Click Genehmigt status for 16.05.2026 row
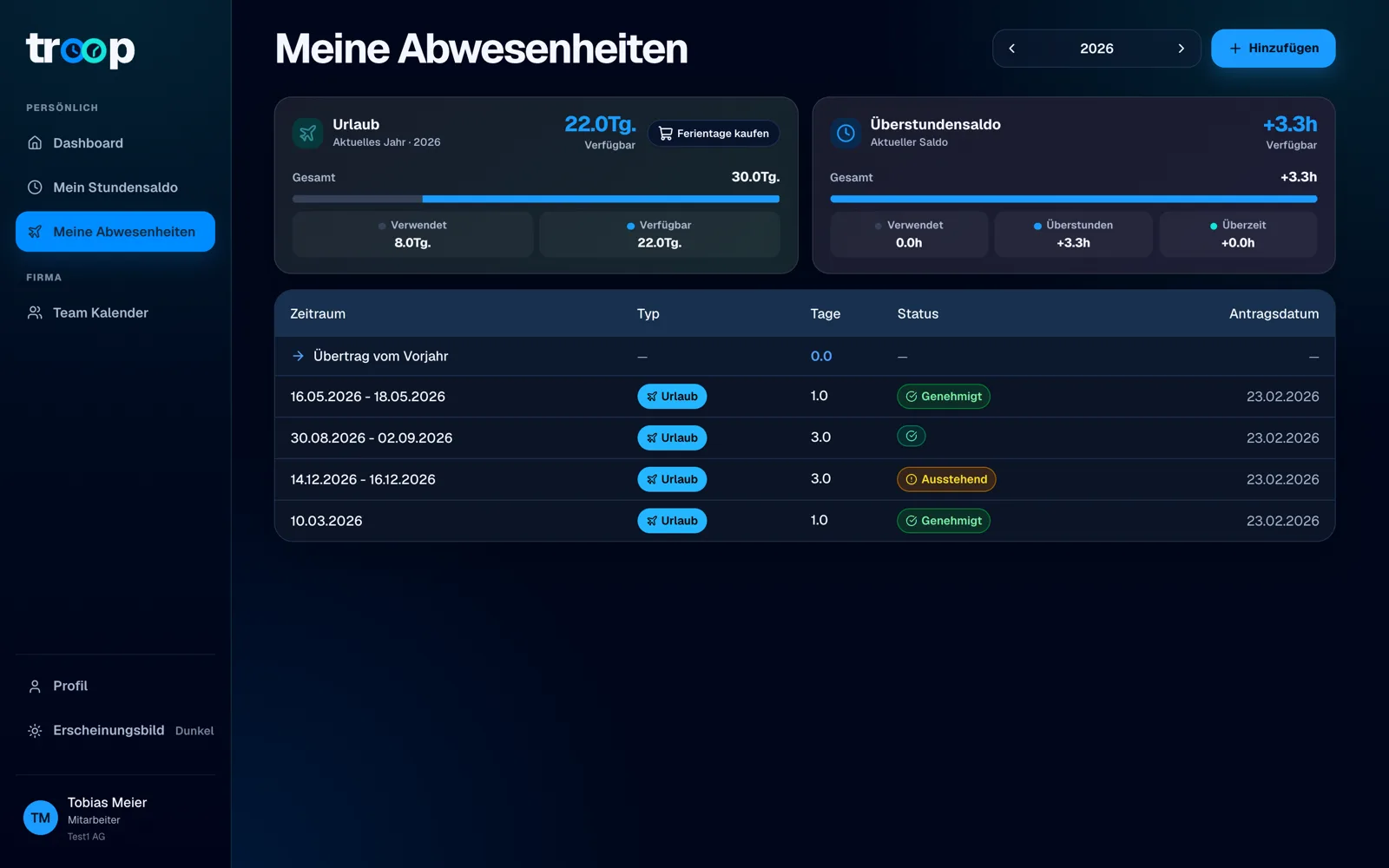This screenshot has width=1389, height=868. (944, 397)
